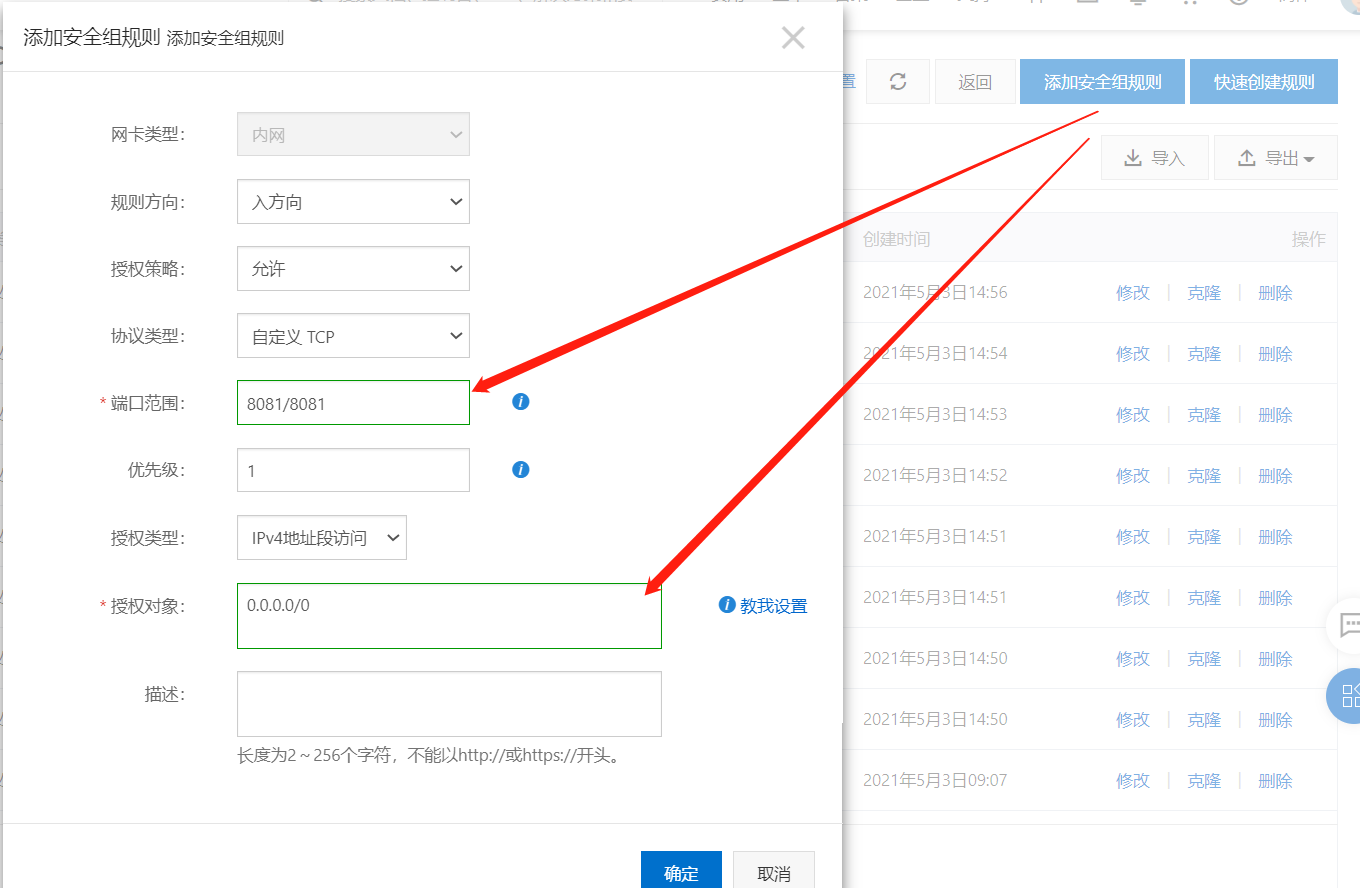Click the 端口范围 field with 8081/8081
This screenshot has height=888, width=1360.
(x=353, y=403)
